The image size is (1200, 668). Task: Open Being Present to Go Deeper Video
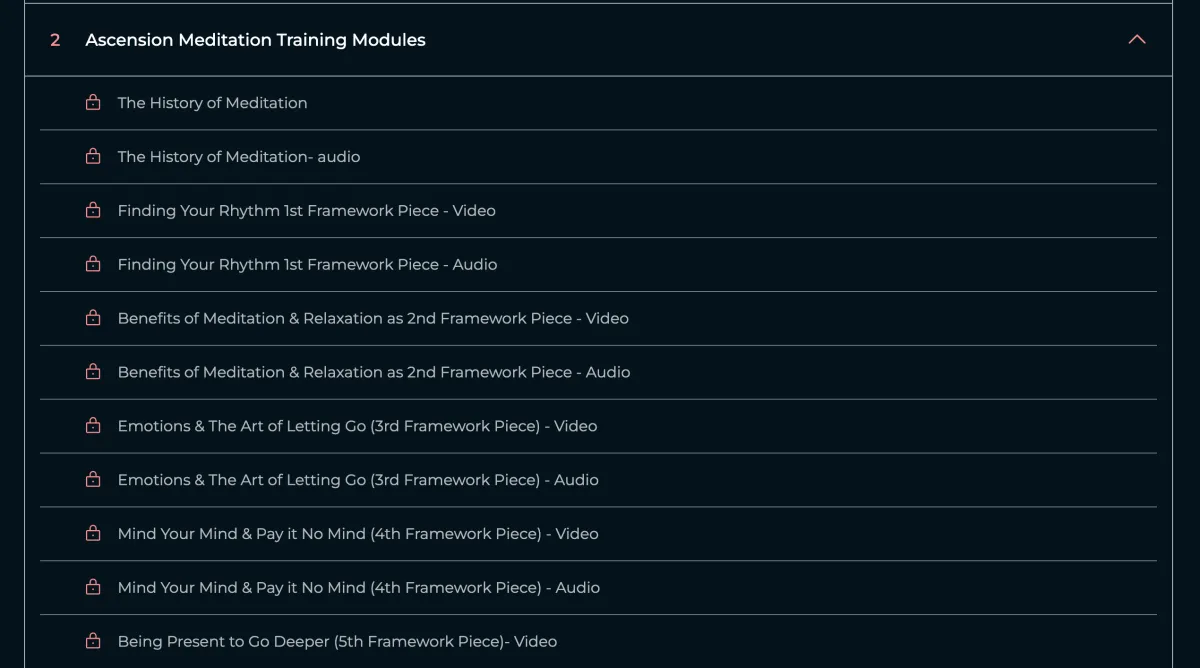click(337, 642)
